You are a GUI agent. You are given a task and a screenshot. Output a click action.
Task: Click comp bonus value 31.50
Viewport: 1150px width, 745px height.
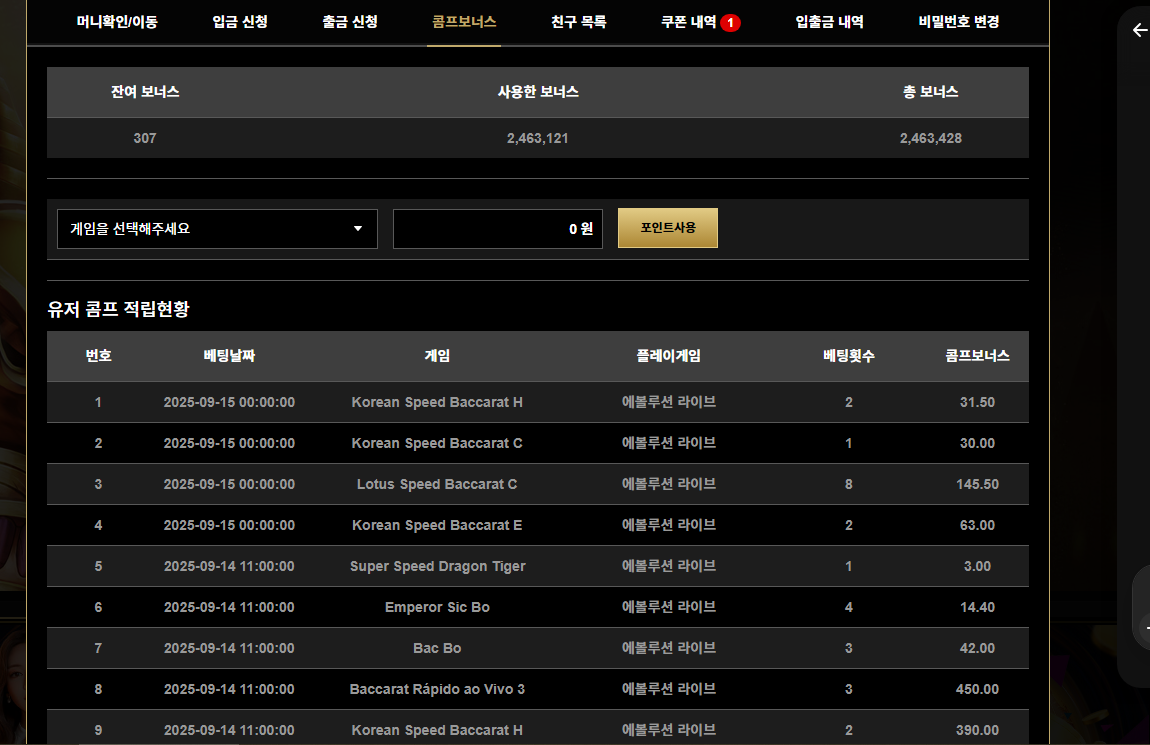(977, 402)
